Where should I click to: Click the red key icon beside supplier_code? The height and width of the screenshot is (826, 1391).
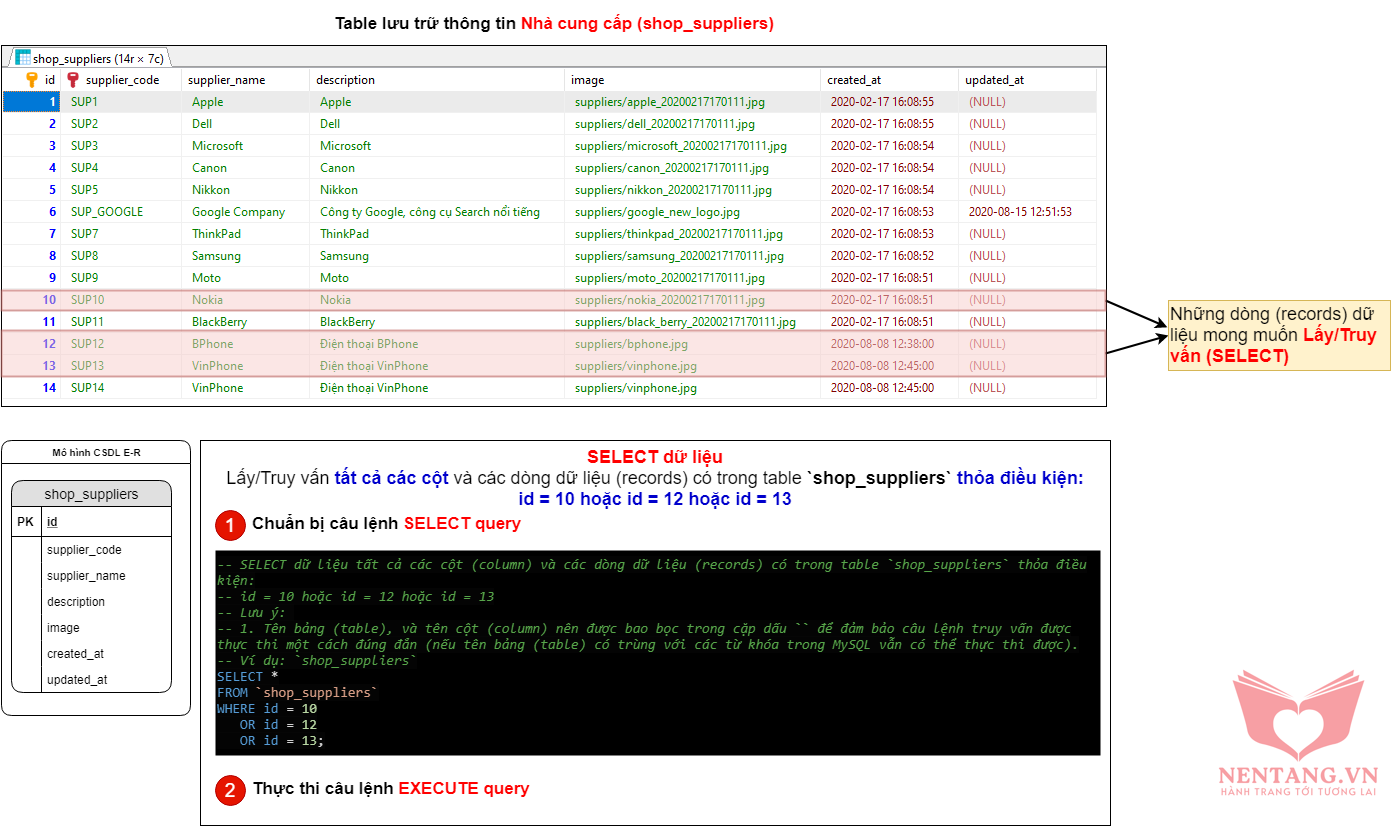pos(73,80)
